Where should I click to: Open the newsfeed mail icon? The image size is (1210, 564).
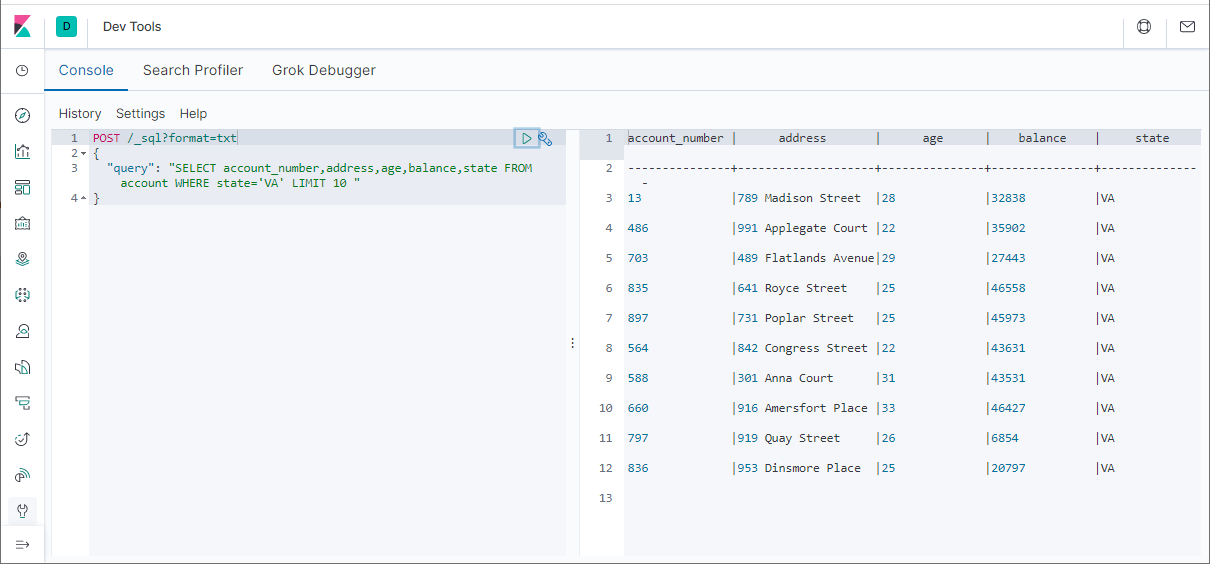(x=1187, y=27)
